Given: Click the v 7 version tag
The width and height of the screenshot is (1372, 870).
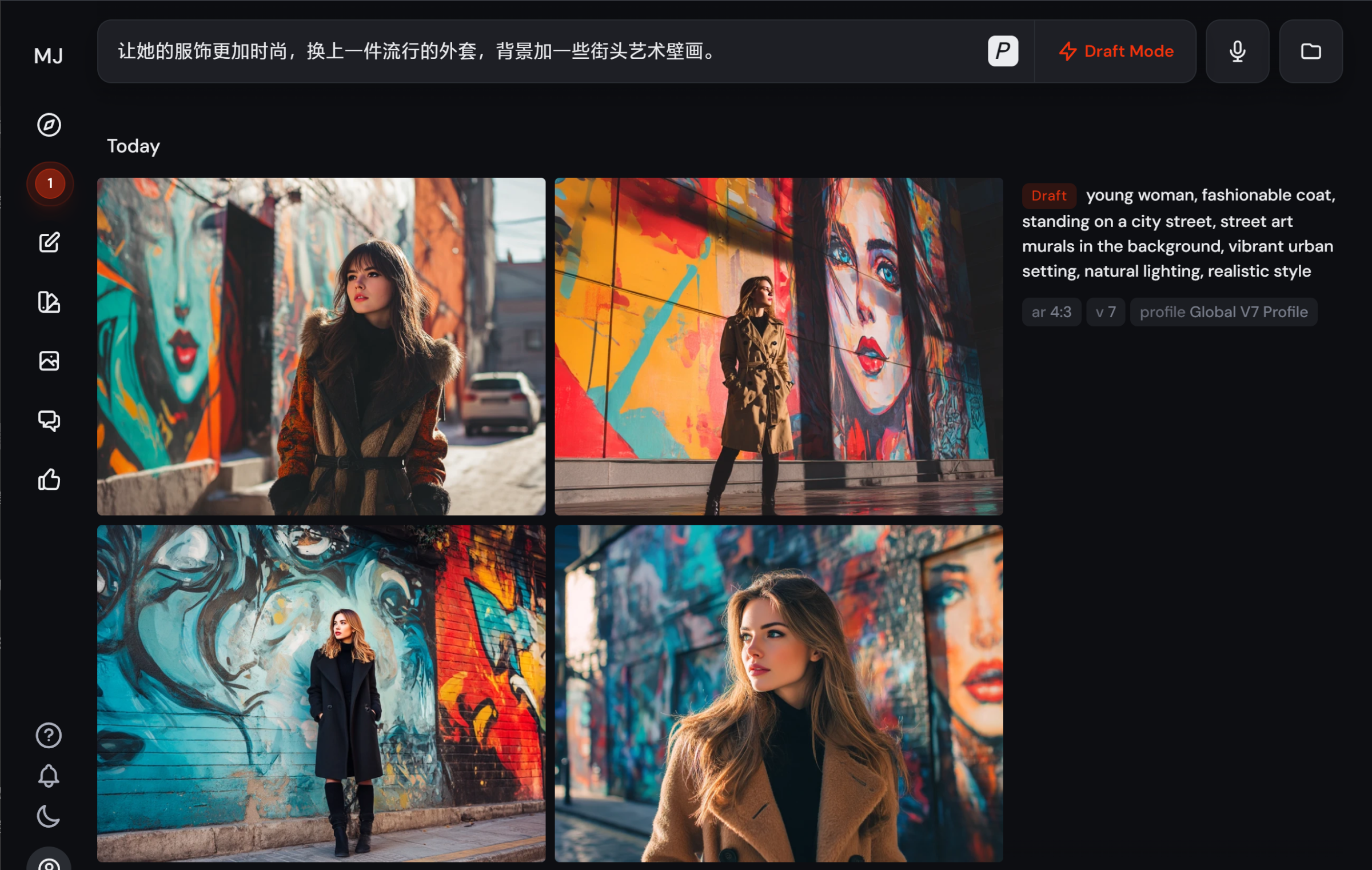Looking at the screenshot, I should (x=1105, y=312).
